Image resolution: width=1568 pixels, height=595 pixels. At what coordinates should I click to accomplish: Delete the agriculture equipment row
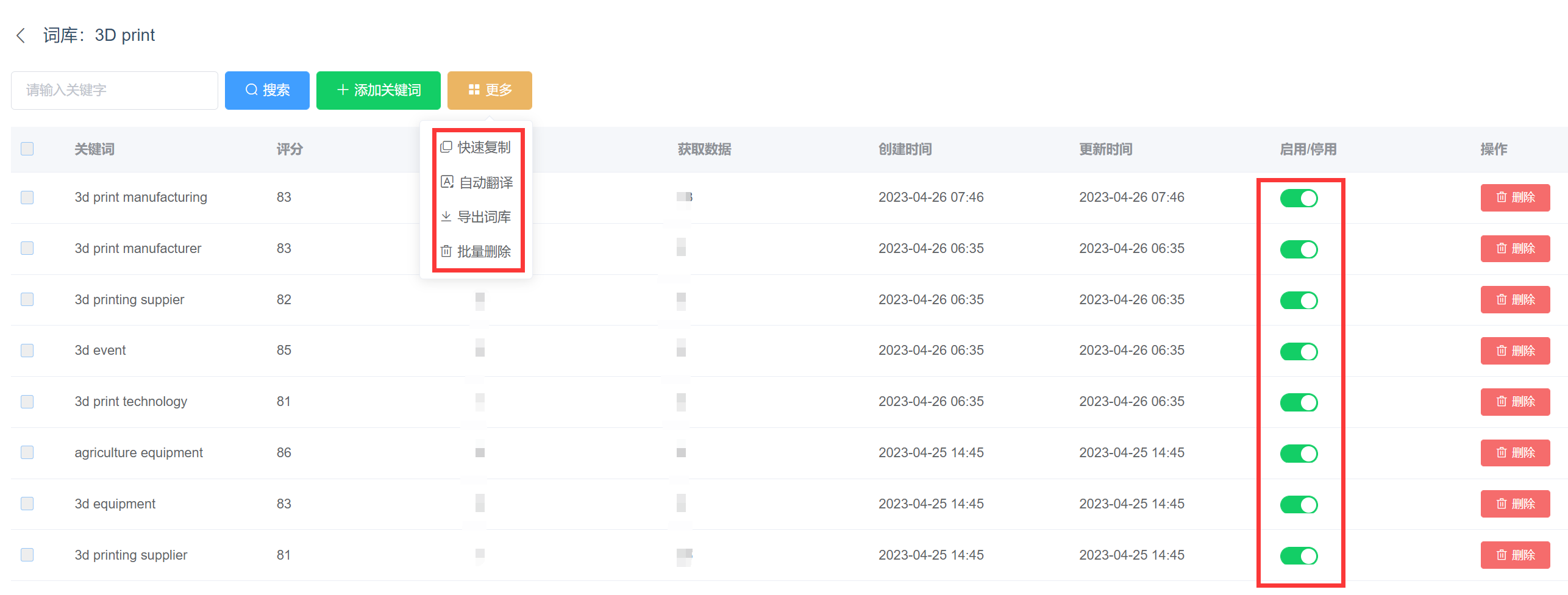click(1515, 453)
